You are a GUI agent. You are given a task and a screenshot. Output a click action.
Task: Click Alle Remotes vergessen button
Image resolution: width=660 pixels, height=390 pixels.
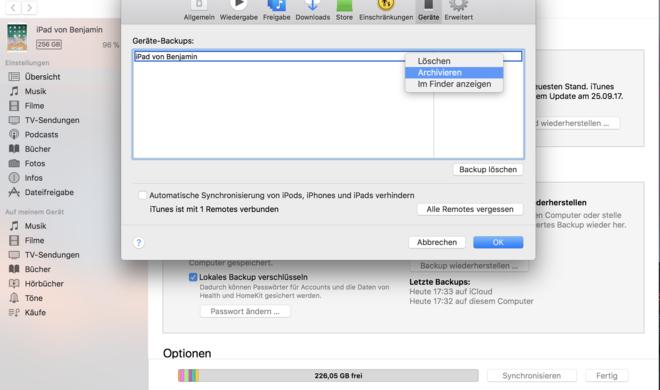pos(470,209)
